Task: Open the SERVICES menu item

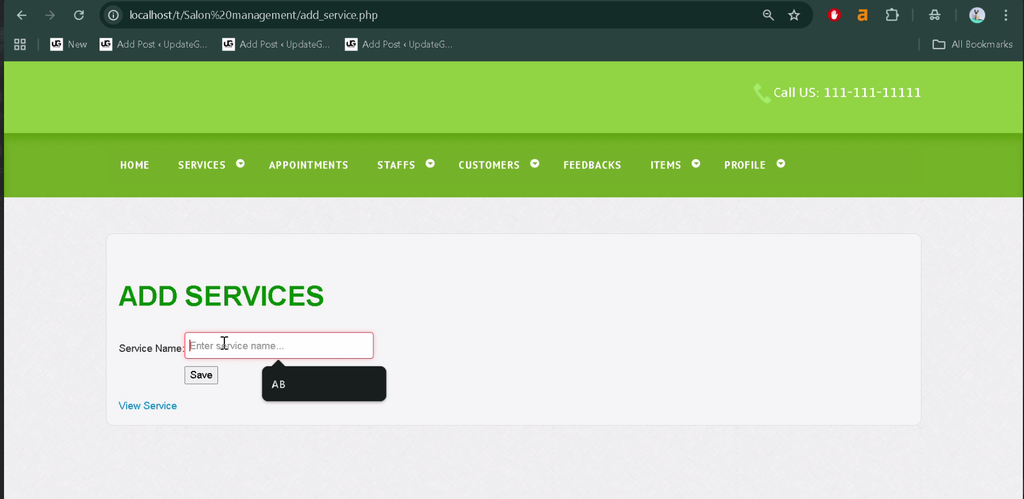Action: 202,165
